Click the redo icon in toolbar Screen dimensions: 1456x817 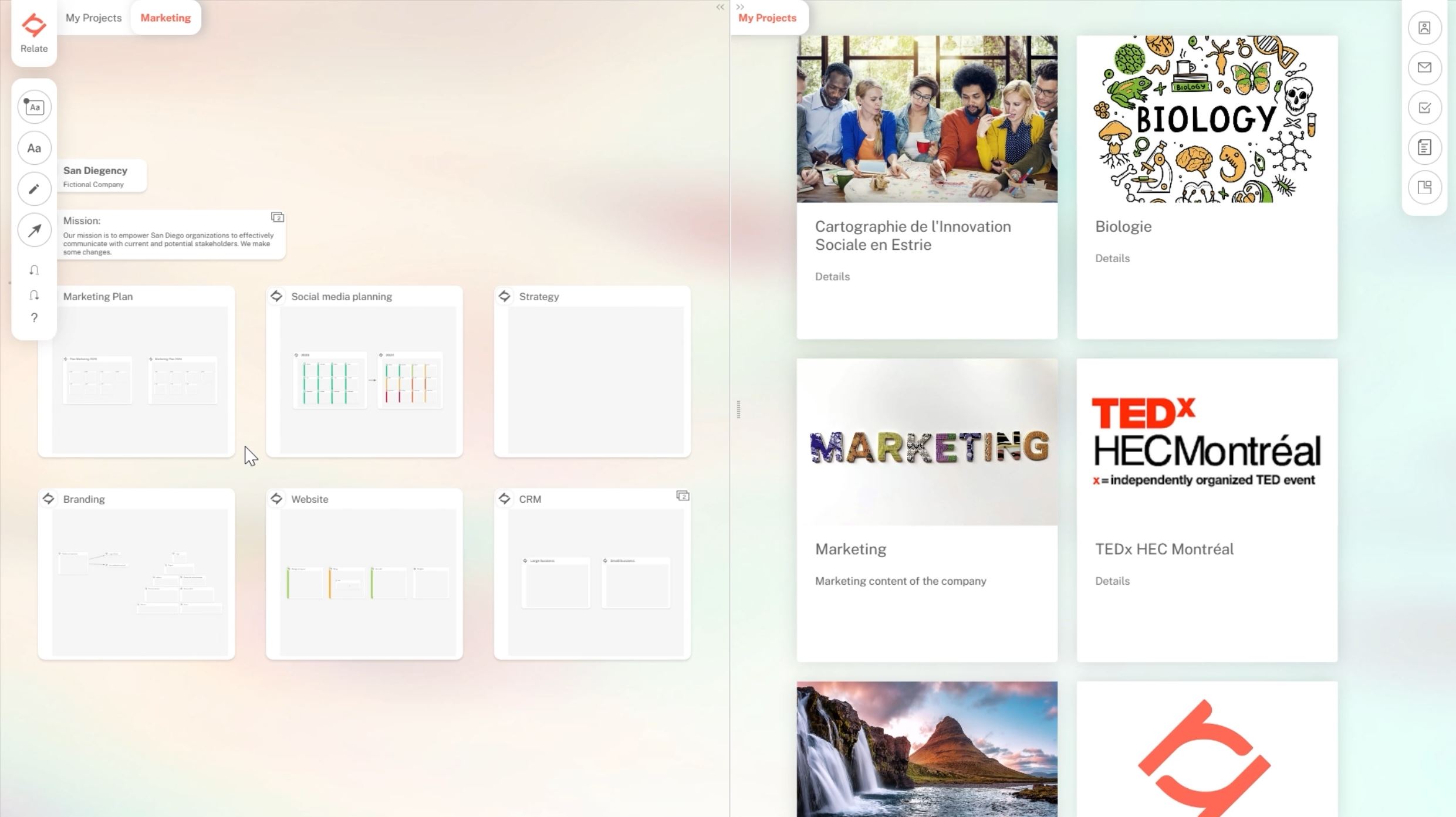34,295
